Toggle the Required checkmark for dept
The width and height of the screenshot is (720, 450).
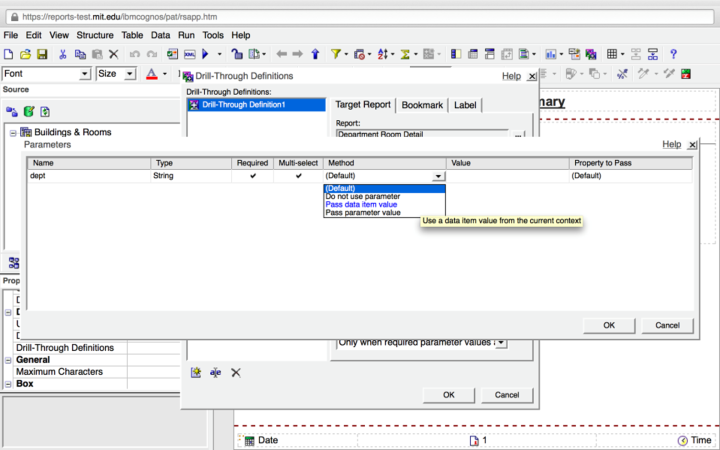[x=253, y=175]
